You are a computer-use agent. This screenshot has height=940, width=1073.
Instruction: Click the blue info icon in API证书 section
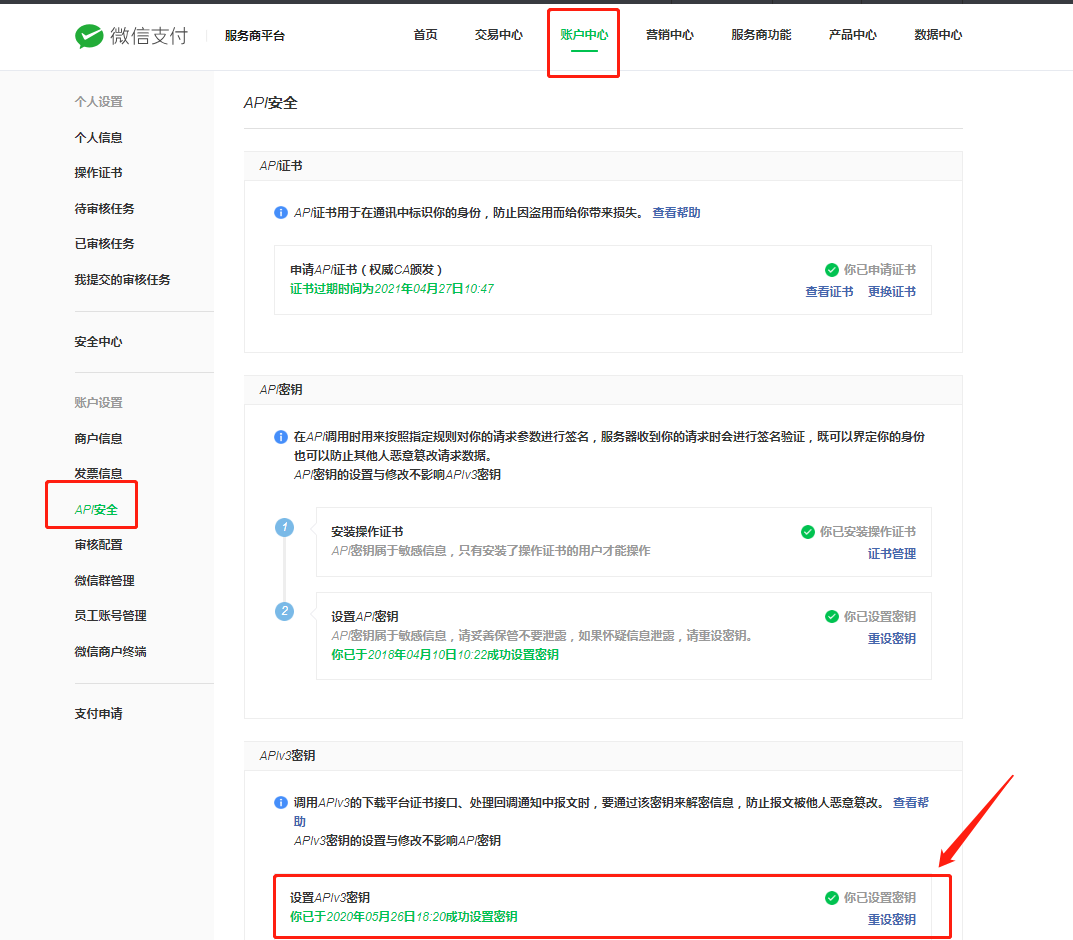tap(281, 213)
